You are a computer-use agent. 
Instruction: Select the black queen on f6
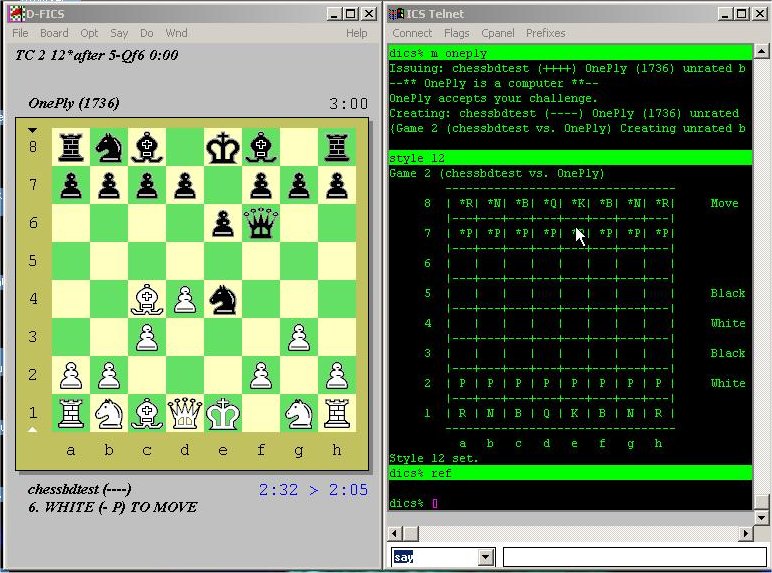click(x=261, y=223)
